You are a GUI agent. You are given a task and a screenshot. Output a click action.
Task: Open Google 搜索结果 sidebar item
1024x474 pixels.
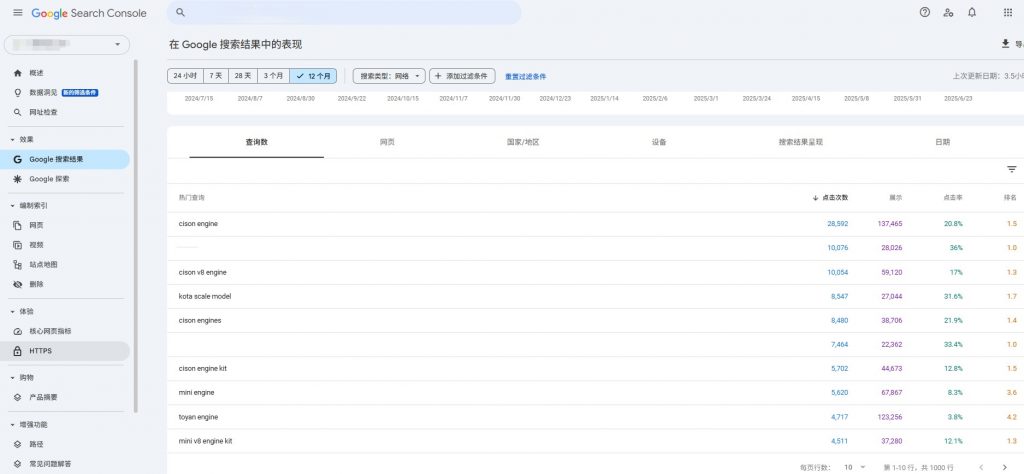pos(67,159)
